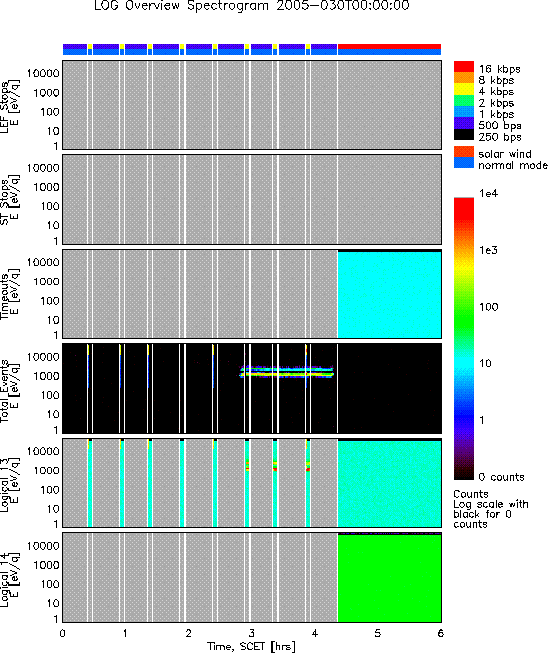This screenshot has height=653, width=548.
Task: Click the 1e3 label on the color bar
Action: click(488, 250)
